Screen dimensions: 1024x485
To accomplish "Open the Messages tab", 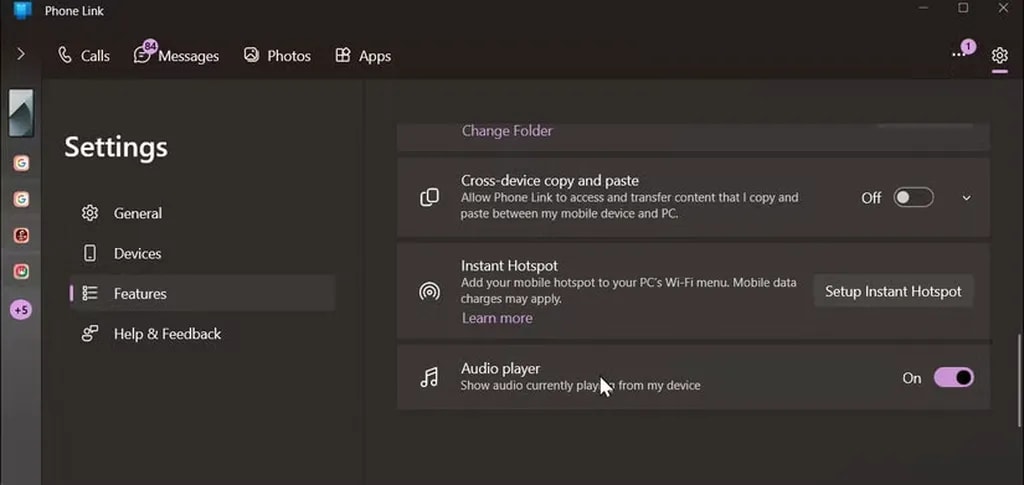I will 176,55.
